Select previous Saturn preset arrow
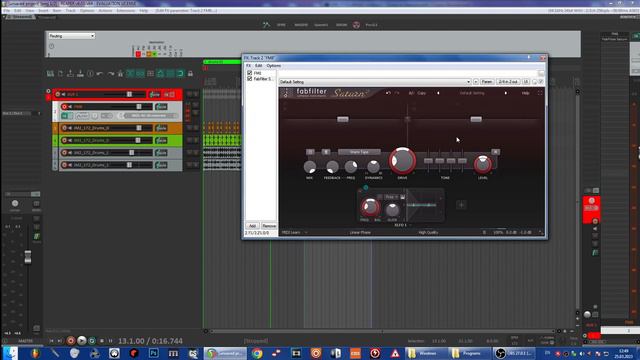This screenshot has height=360, width=640. [438, 93]
